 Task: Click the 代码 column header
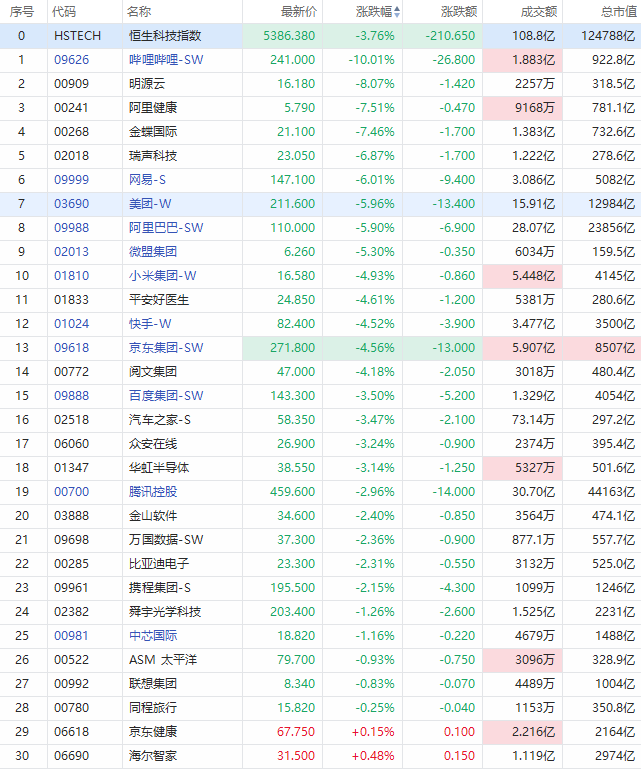point(63,12)
